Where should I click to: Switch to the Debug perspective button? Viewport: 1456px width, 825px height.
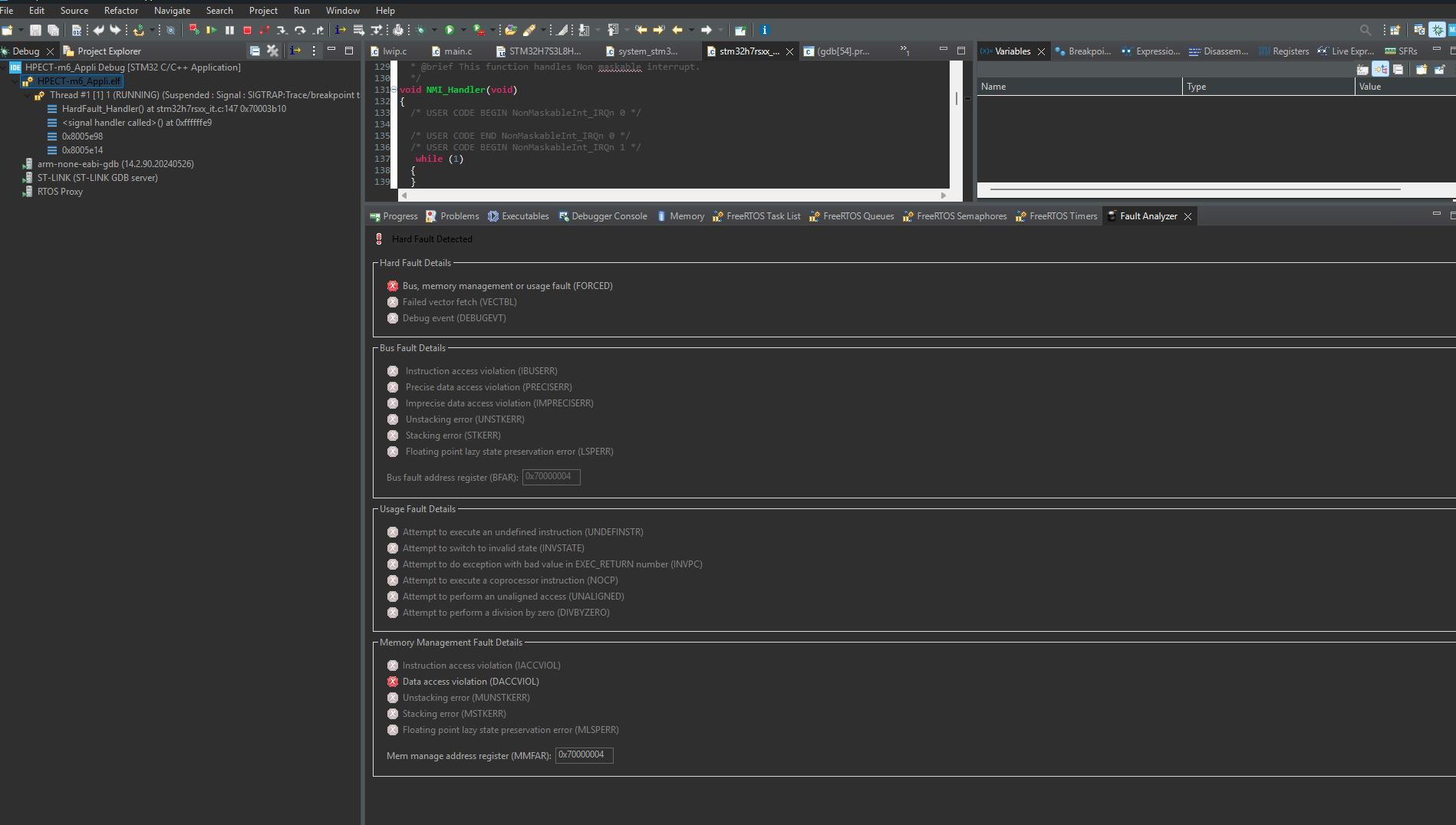(1437, 30)
